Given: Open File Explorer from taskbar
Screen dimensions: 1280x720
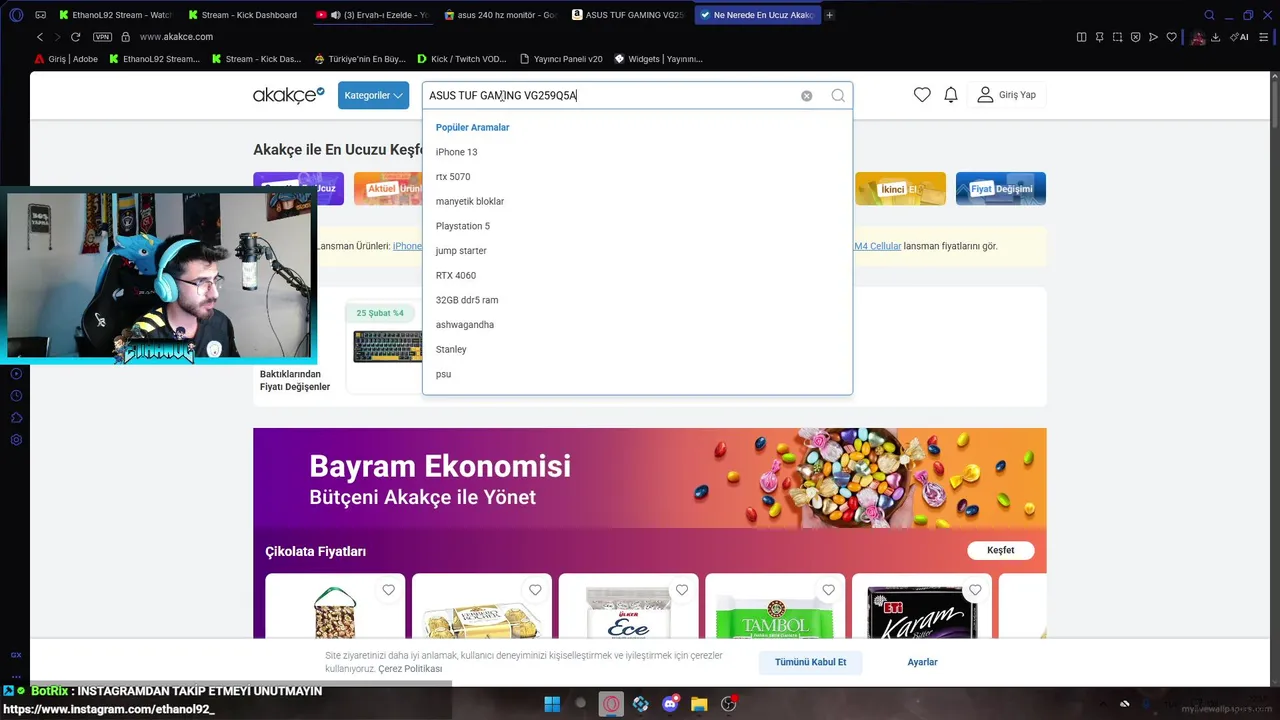Looking at the screenshot, I should 699,704.
